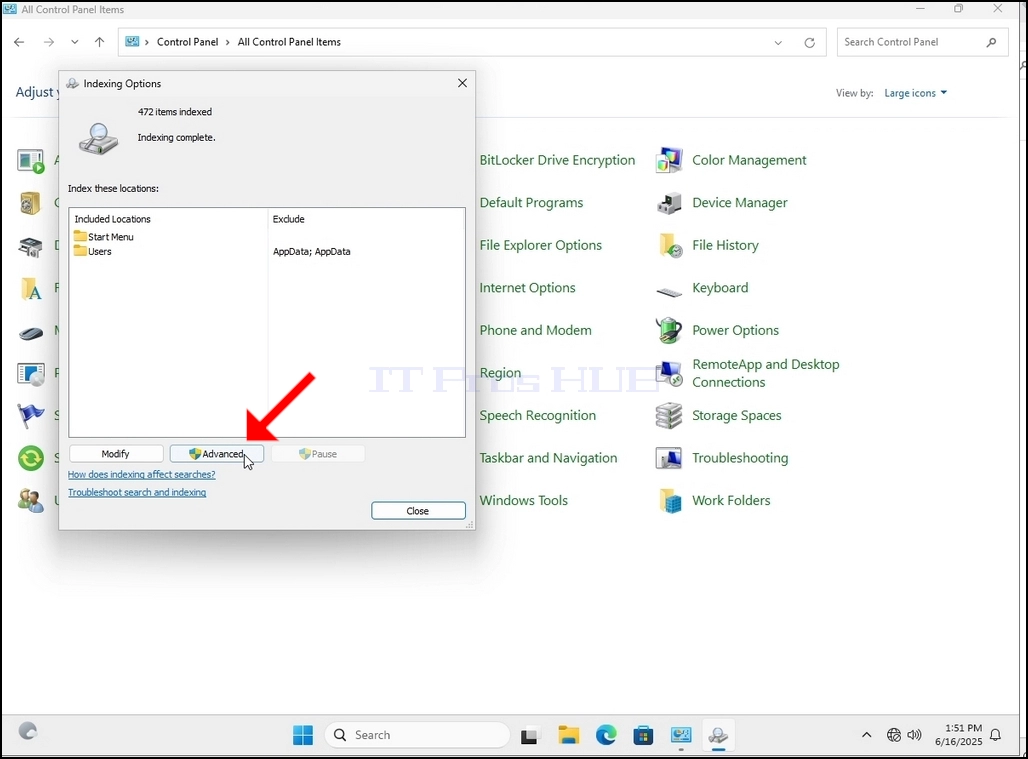Screen dimensions: 1028x759
Task: Open Microsoft Store from taskbar
Action: point(643,735)
